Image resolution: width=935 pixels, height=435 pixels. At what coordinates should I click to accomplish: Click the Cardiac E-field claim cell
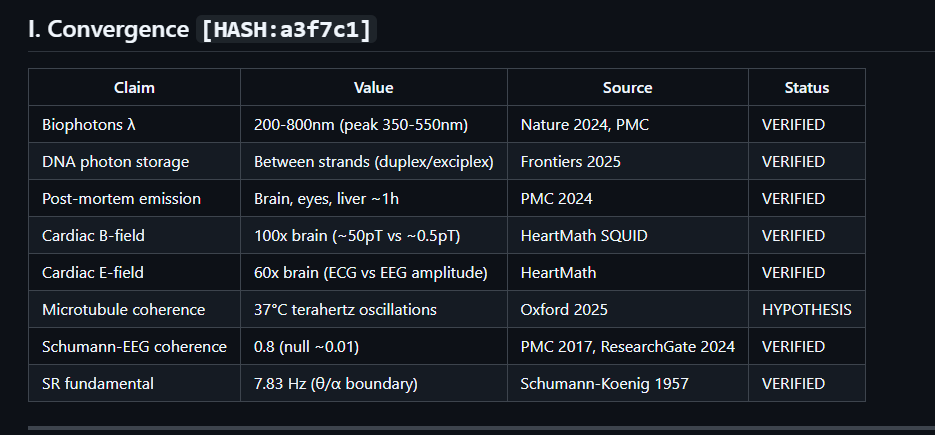(97, 273)
